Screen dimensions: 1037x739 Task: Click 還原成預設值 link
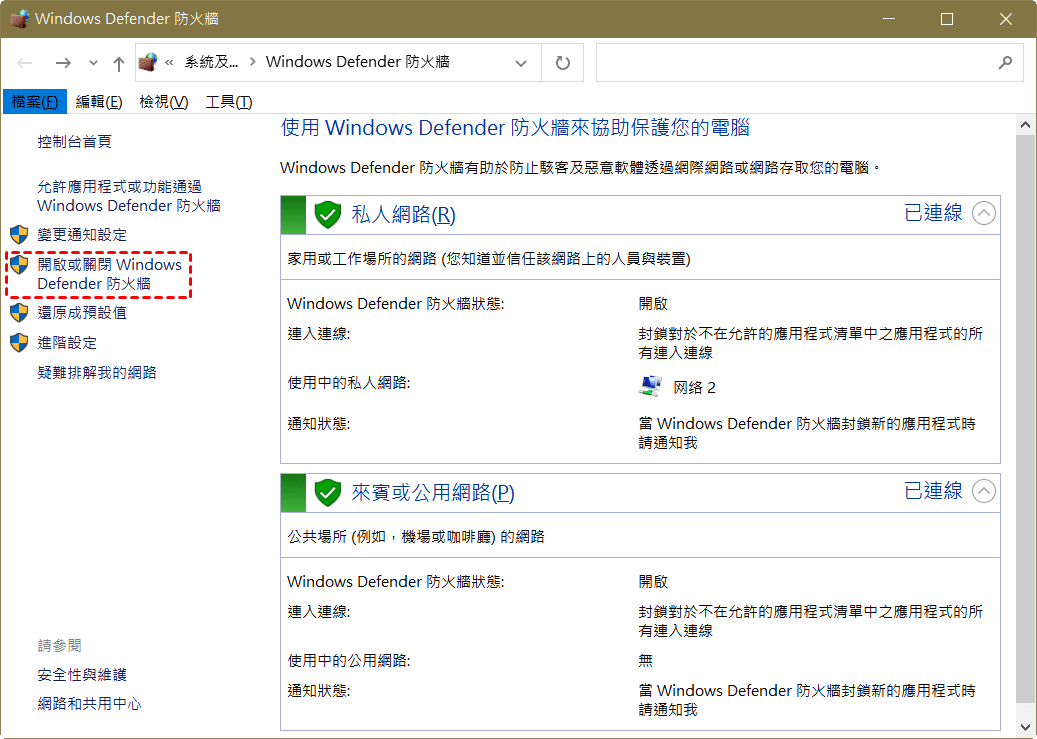pyautogui.click(x=82, y=312)
